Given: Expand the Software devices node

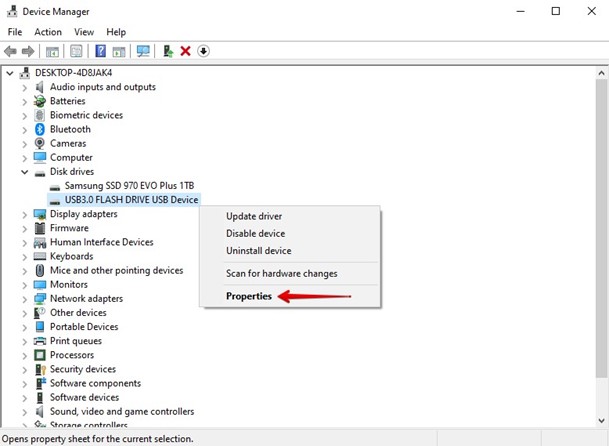Looking at the screenshot, I should point(24,399).
